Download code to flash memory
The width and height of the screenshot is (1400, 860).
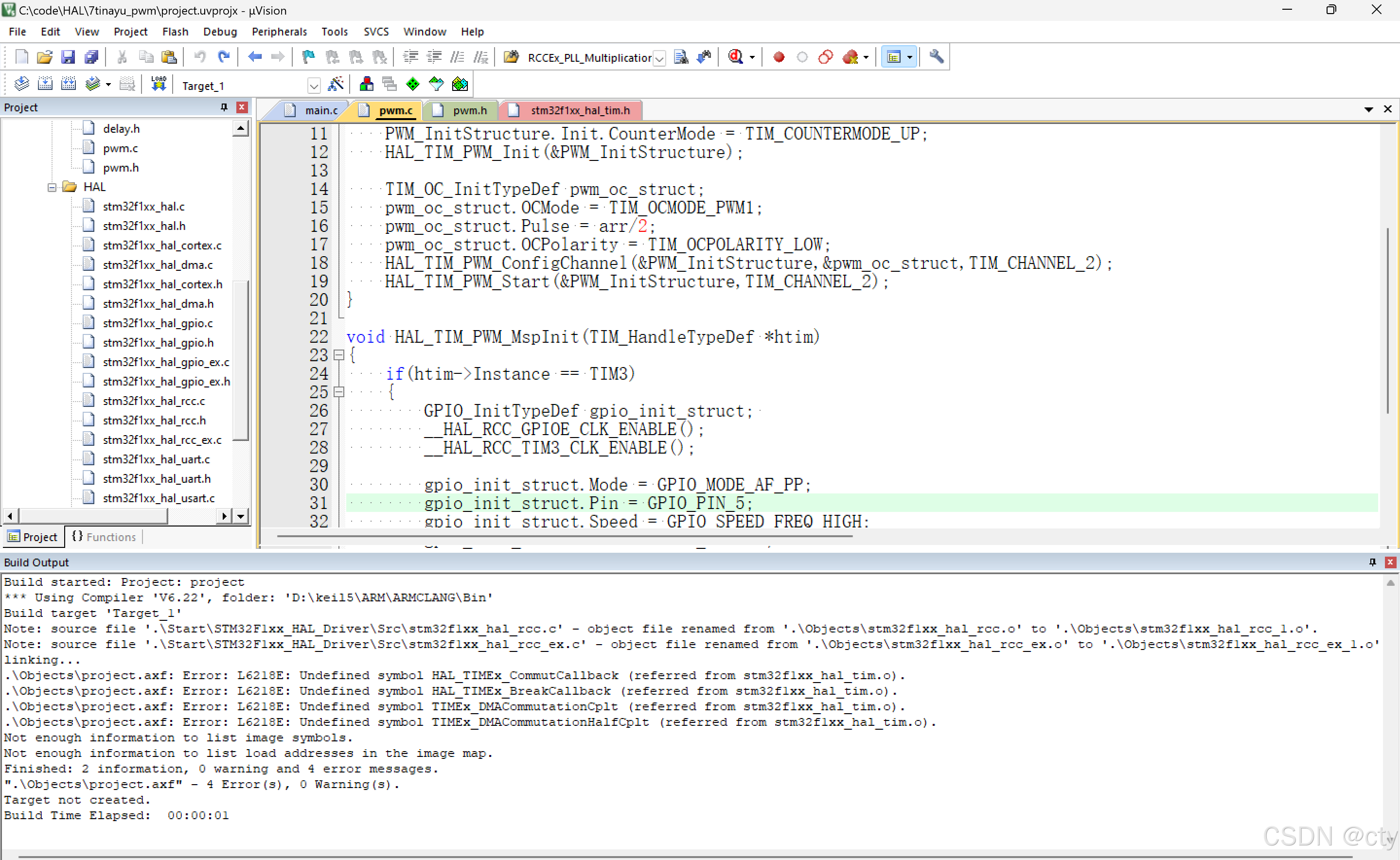159,84
